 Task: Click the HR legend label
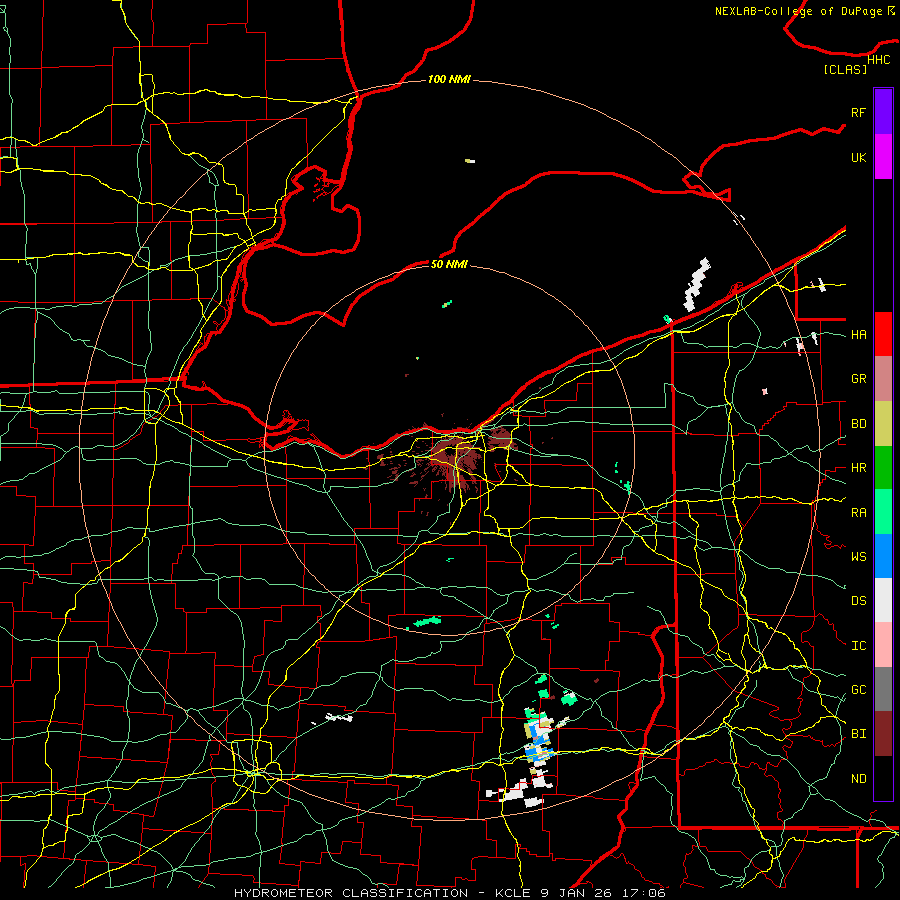[859, 468]
